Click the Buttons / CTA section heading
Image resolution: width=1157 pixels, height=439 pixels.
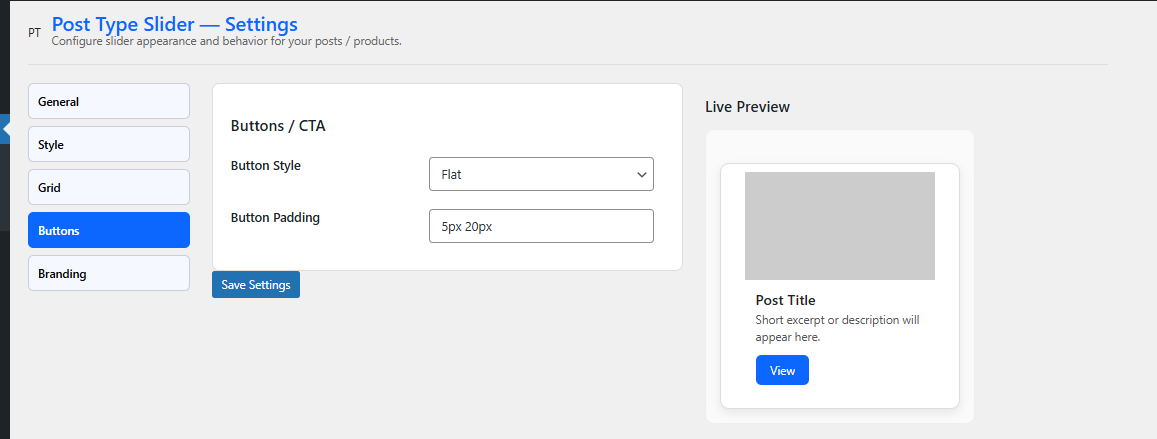[278, 126]
